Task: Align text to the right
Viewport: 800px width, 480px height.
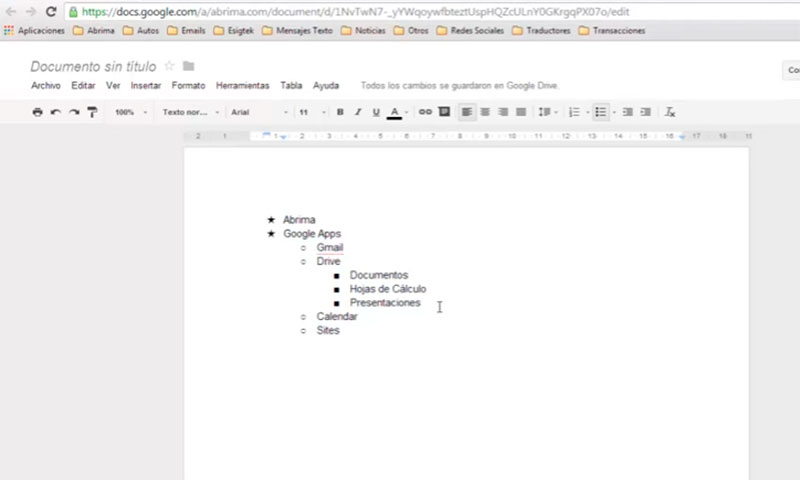Action: click(503, 112)
